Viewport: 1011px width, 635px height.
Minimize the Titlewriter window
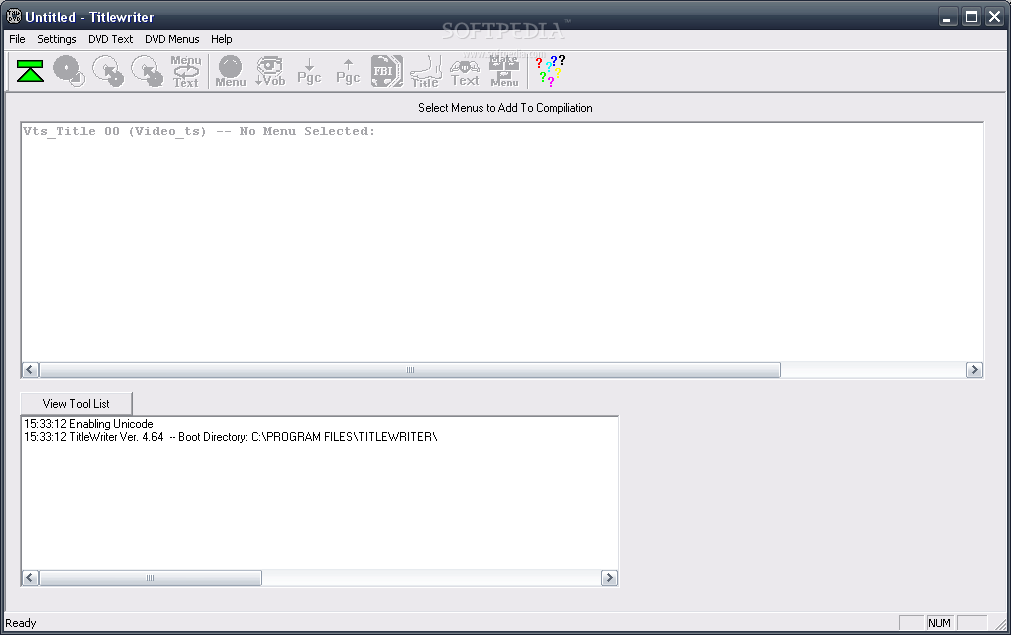(x=947, y=17)
